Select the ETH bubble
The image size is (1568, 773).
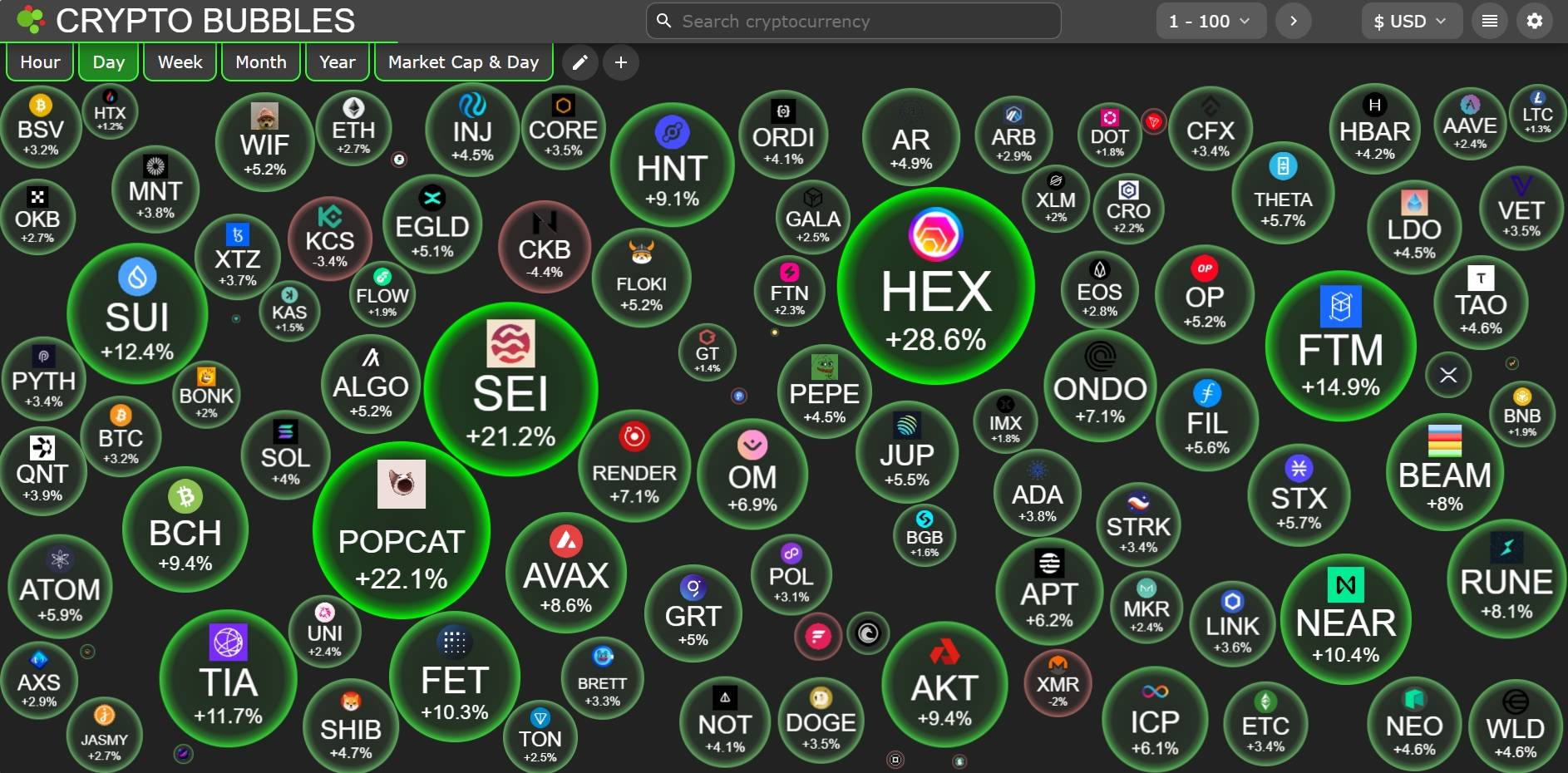click(354, 128)
